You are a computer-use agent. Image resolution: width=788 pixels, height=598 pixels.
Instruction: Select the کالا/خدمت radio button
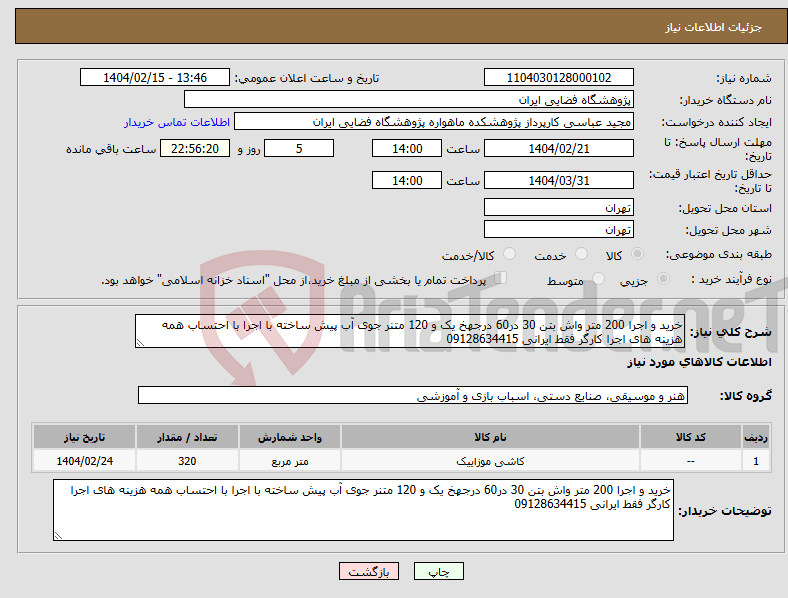coord(510,254)
